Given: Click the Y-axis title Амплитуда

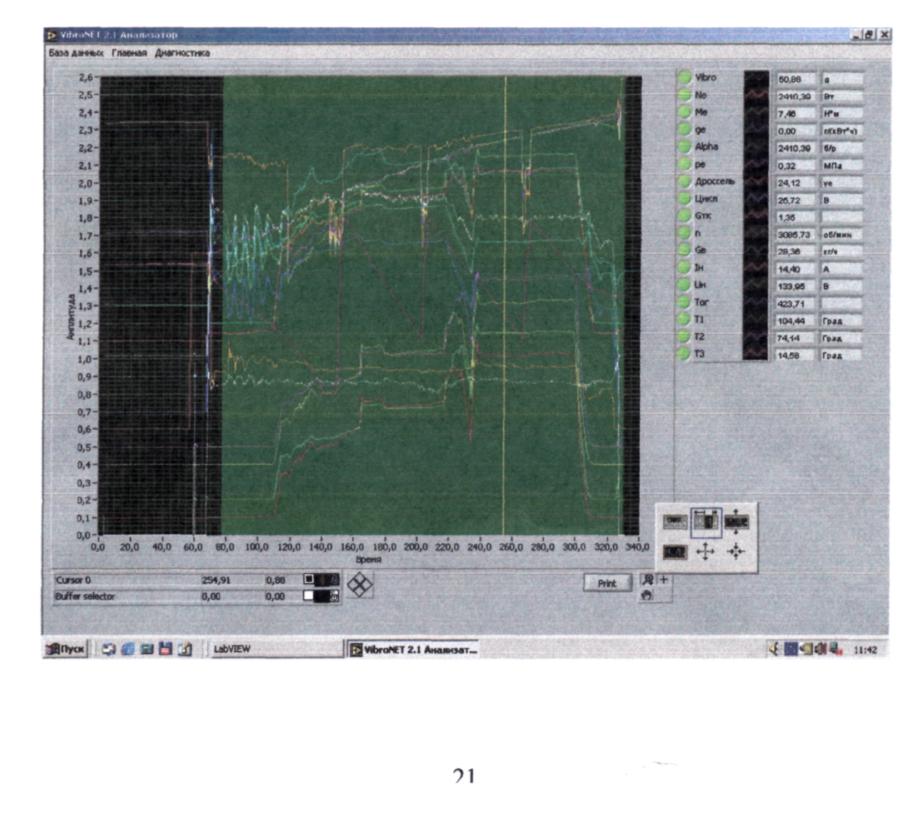Looking at the screenshot, I should pyautogui.click(x=71, y=317).
